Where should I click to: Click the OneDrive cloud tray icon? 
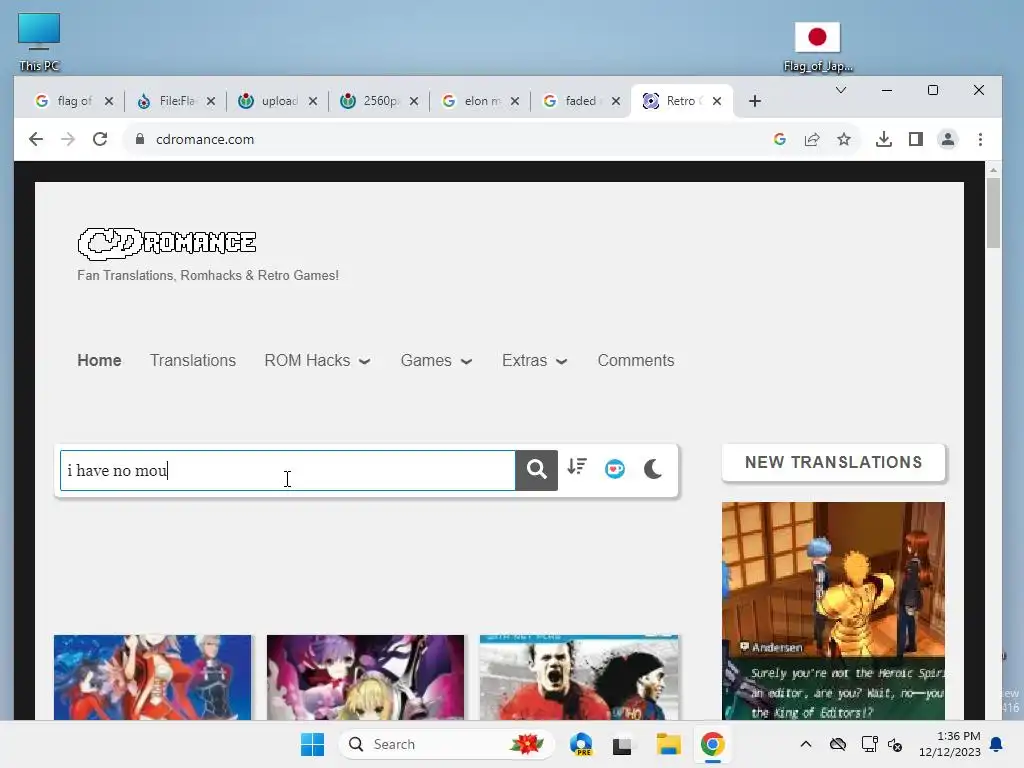click(x=838, y=744)
